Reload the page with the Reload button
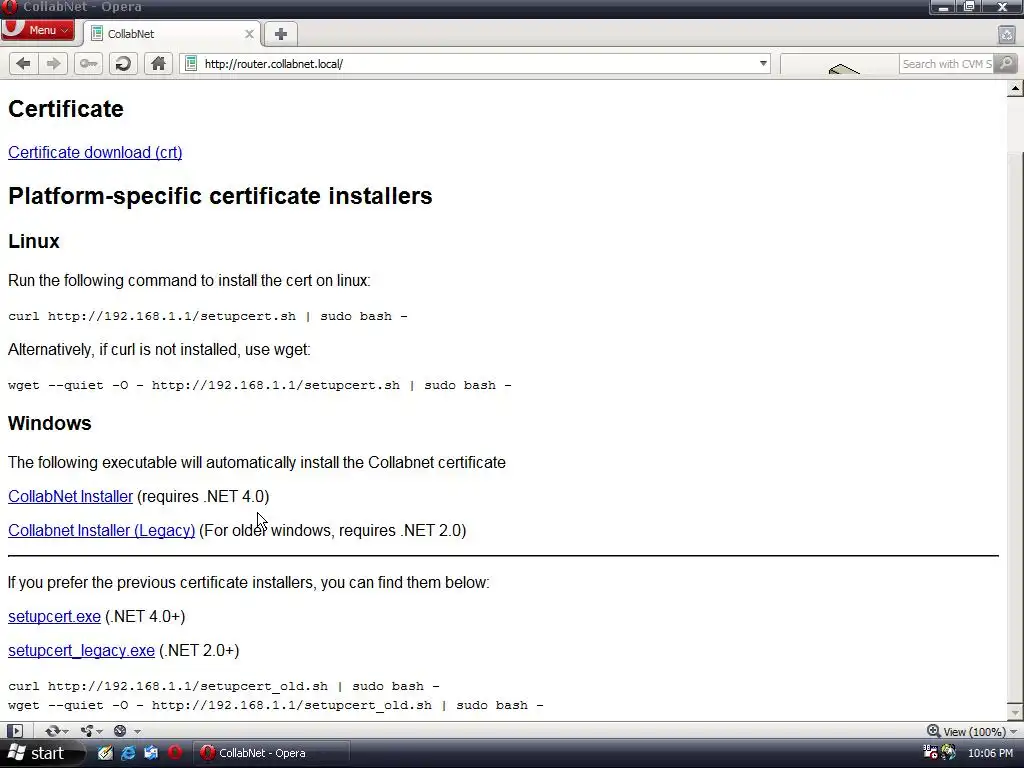This screenshot has height=768, width=1024. coord(123,63)
